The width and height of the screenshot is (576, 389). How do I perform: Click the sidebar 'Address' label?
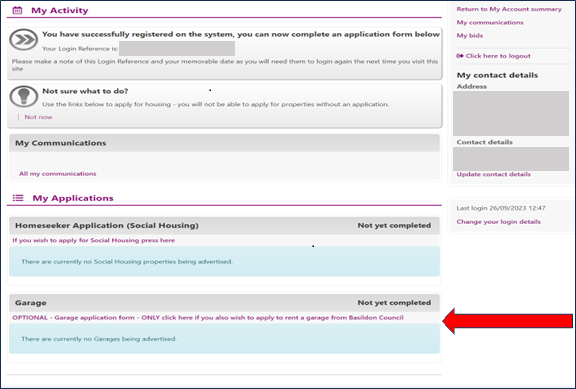pos(472,86)
